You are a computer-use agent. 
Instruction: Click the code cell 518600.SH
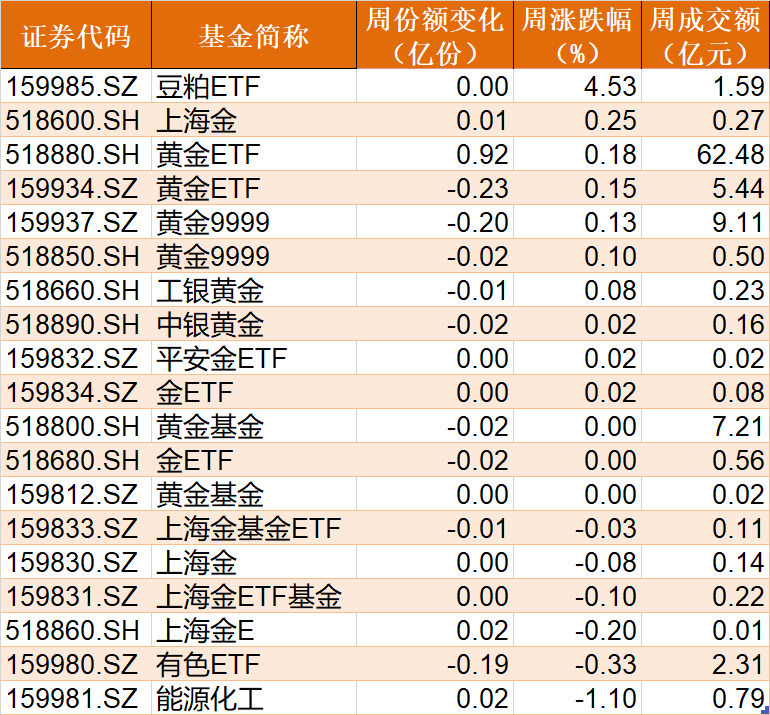[73, 120]
